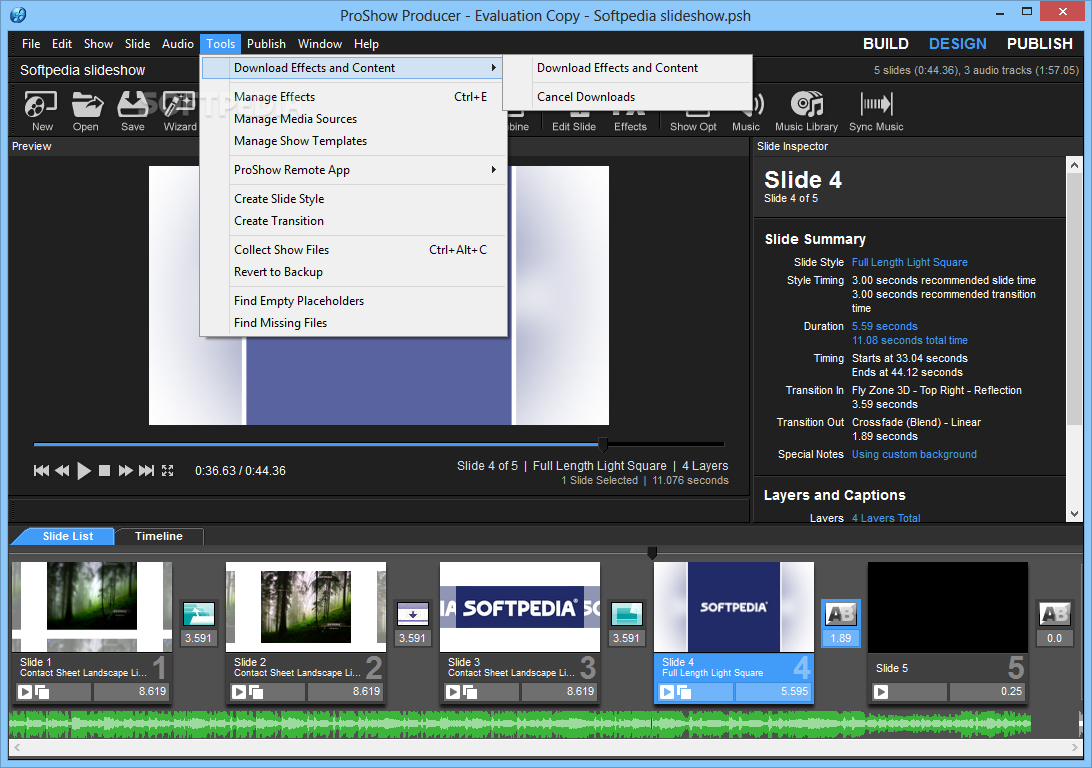The width and height of the screenshot is (1092, 768).
Task: Click Full Length Light Square style link
Action: click(x=910, y=262)
